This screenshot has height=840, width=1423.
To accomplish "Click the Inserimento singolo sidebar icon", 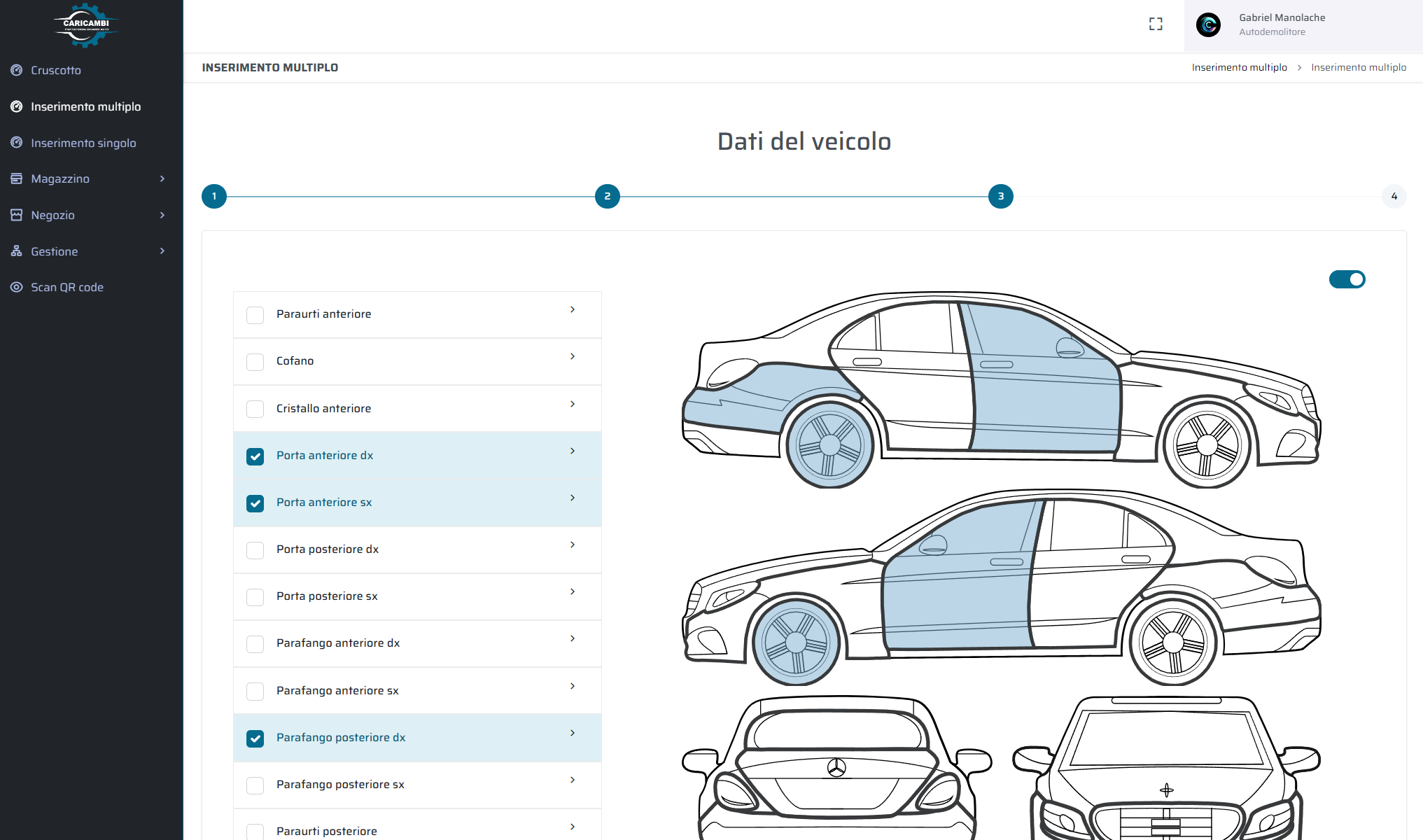I will pos(17,143).
